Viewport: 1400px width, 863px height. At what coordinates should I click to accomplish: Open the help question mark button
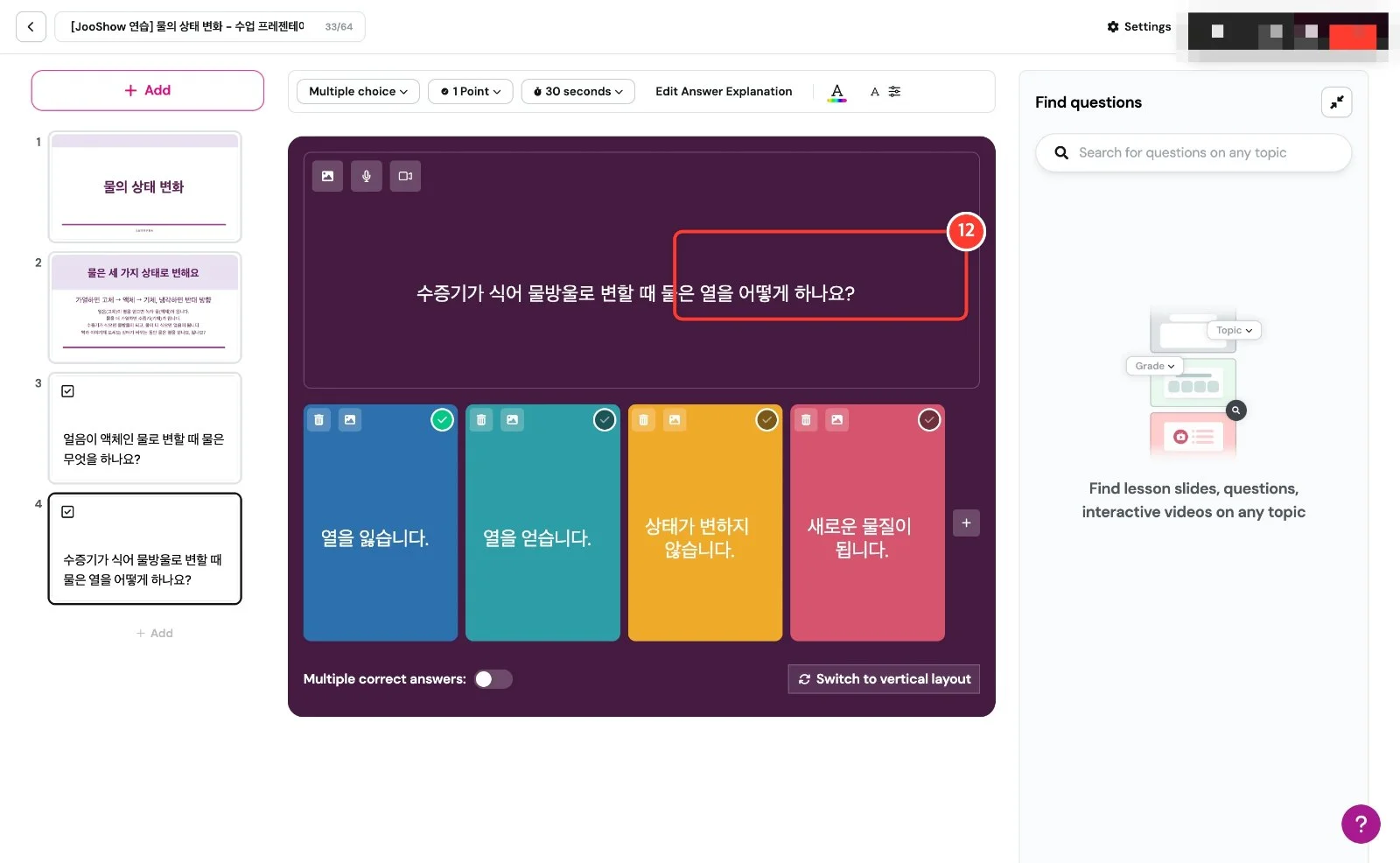click(1361, 824)
